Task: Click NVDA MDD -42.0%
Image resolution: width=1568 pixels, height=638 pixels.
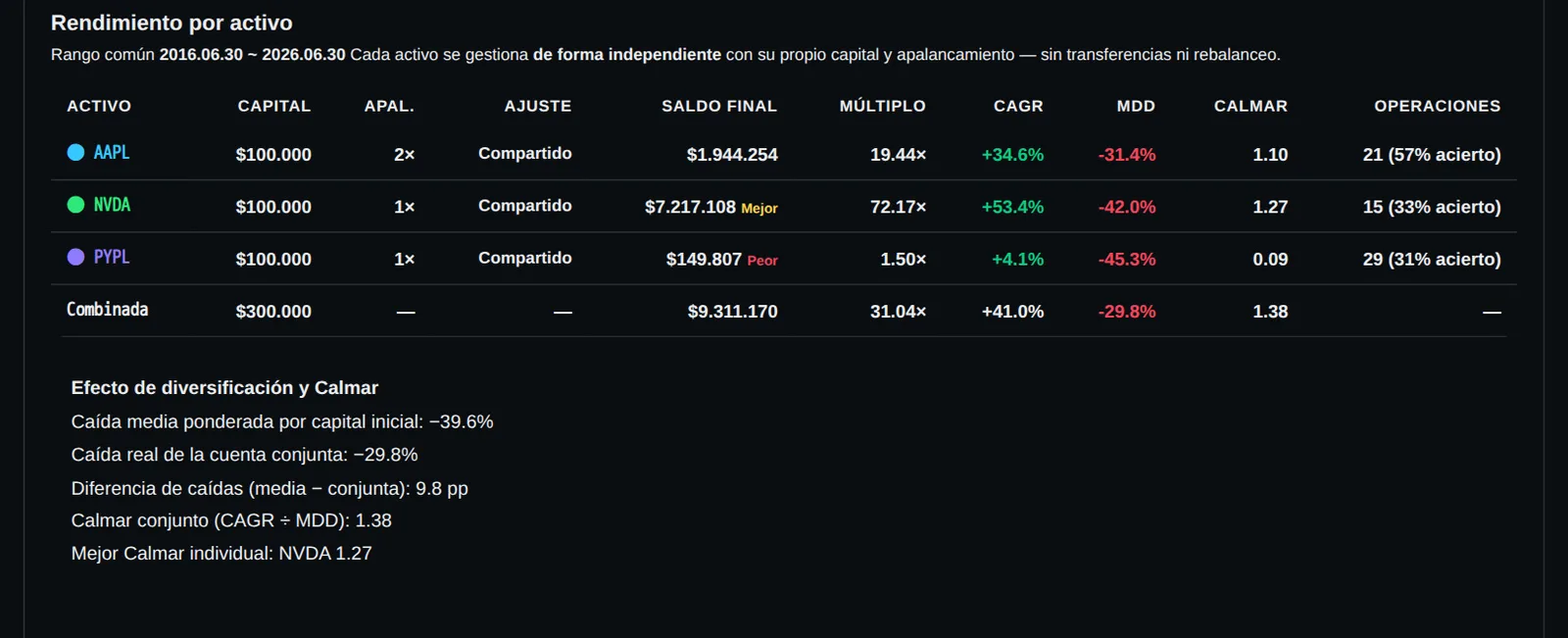Action: point(1127,207)
